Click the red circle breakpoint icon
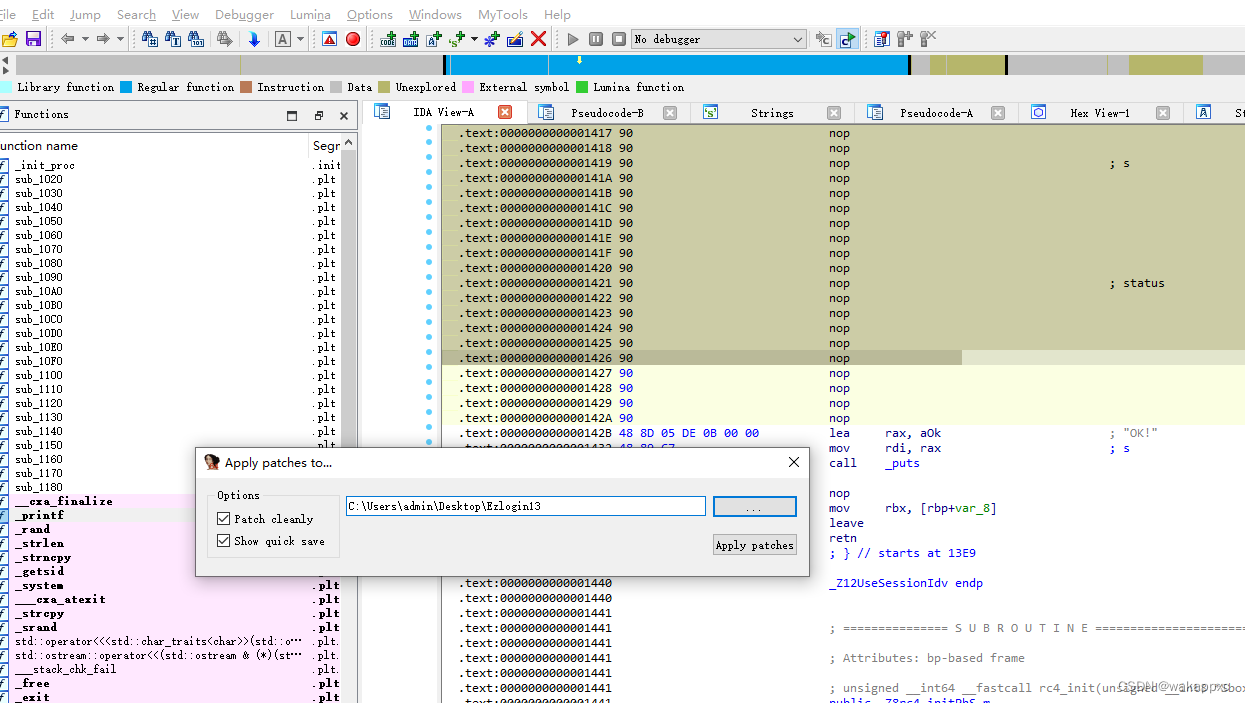Image resolution: width=1245 pixels, height=703 pixels. pyautogui.click(x=353, y=39)
